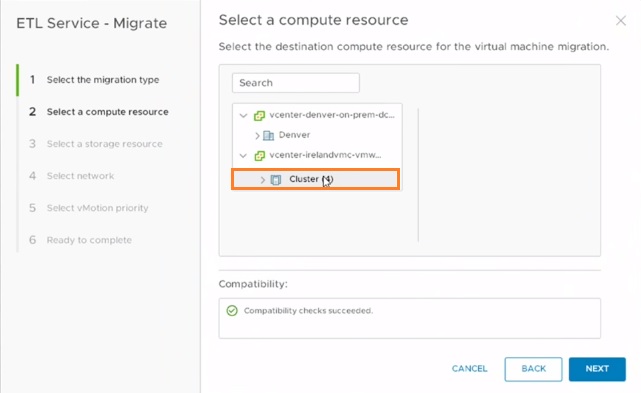This screenshot has height=393, width=641.
Task: Click the Denver datacenter icon
Action: pos(269,135)
